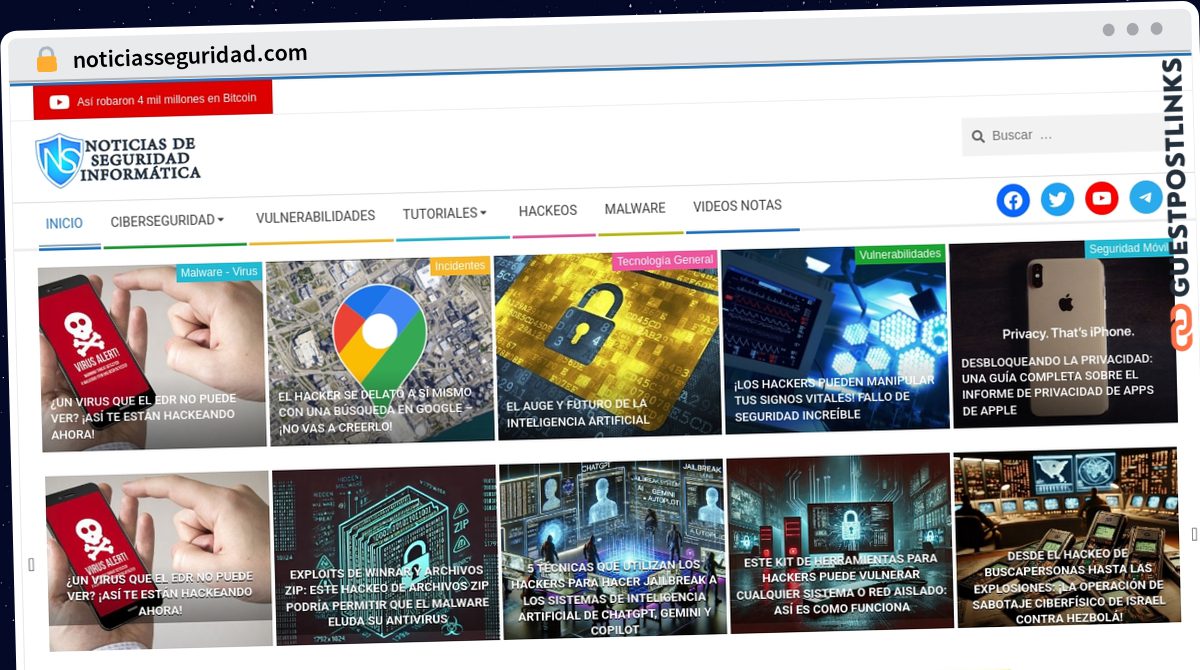This screenshot has width=1200, height=670.
Task: Open the Apple app privacy report article
Action: (1064, 333)
